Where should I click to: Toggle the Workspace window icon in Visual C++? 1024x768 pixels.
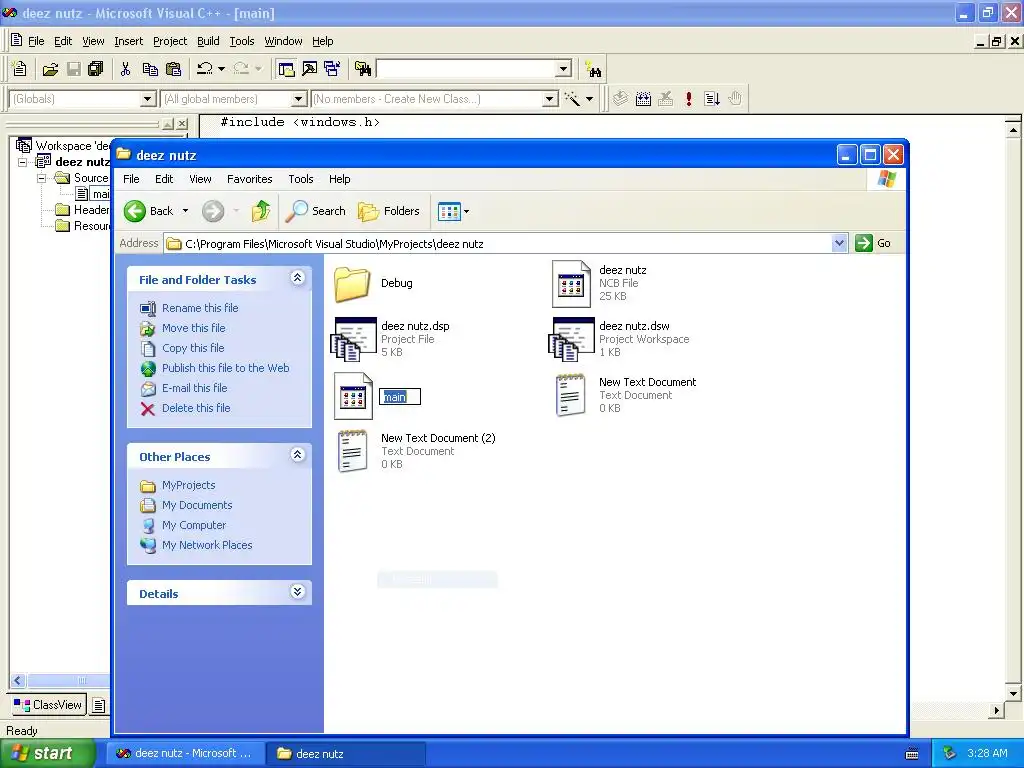coord(286,69)
